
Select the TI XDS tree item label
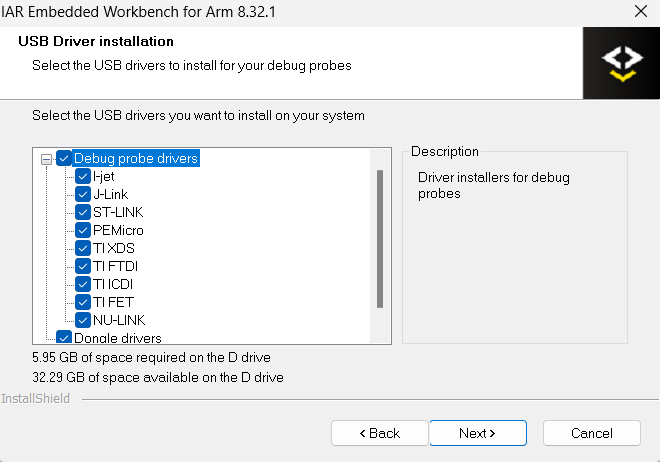(x=114, y=248)
